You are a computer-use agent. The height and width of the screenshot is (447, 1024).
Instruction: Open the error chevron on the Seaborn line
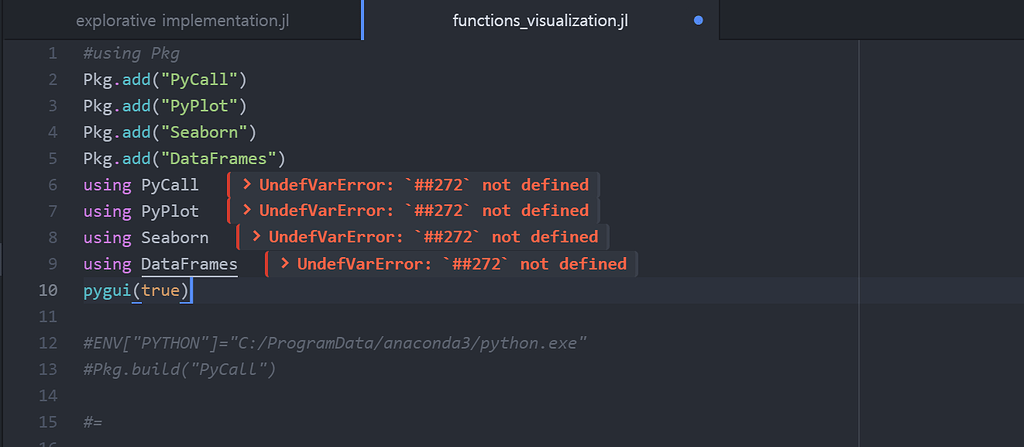(256, 237)
